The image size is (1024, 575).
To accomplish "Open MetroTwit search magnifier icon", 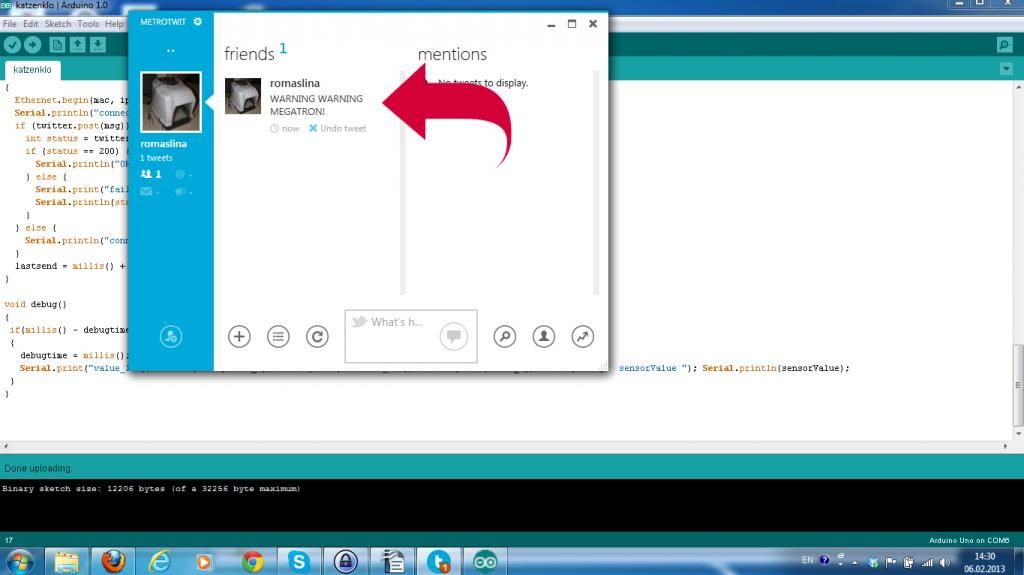I will point(505,337).
